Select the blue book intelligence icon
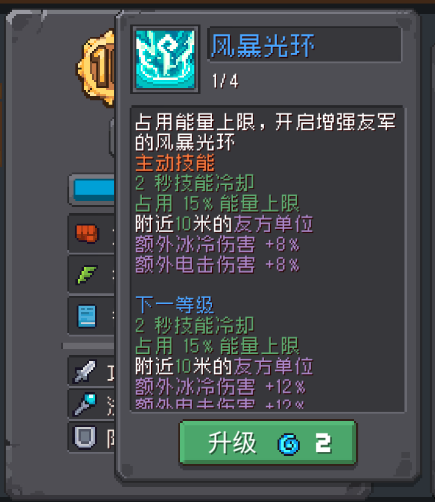Image resolution: width=435 pixels, height=502 pixels. coord(87,316)
